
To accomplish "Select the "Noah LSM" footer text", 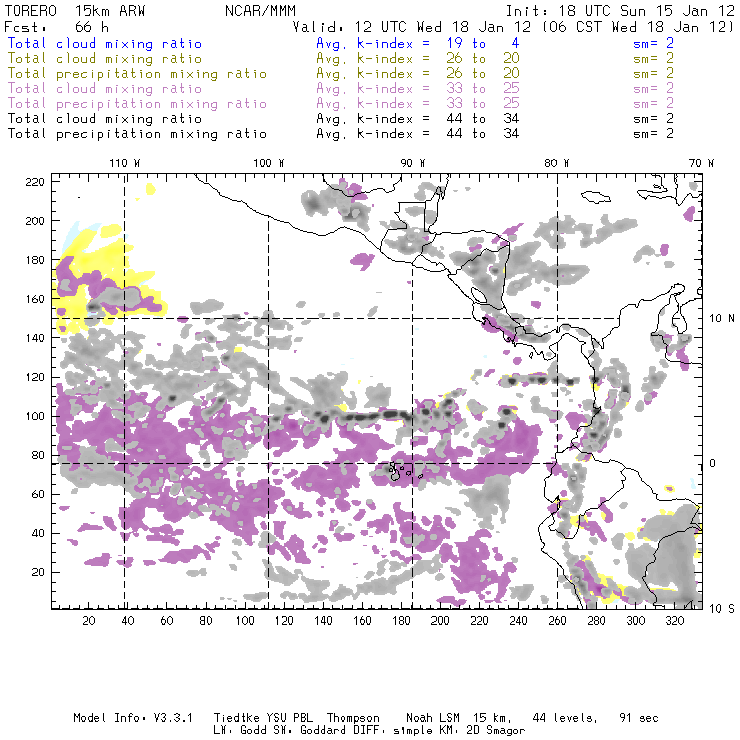I will 433,718.
